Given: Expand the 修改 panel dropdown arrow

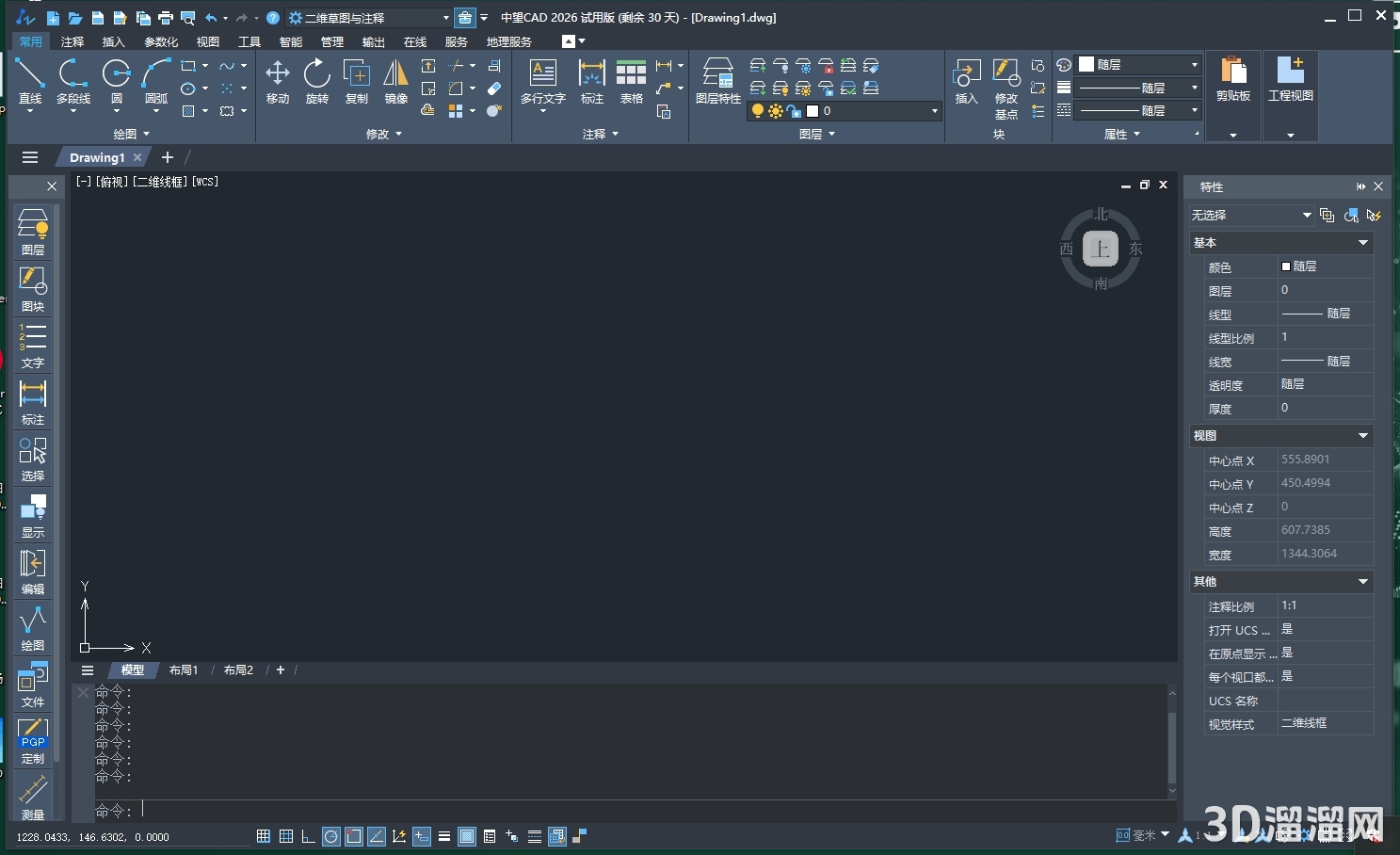Looking at the screenshot, I should tap(399, 135).
